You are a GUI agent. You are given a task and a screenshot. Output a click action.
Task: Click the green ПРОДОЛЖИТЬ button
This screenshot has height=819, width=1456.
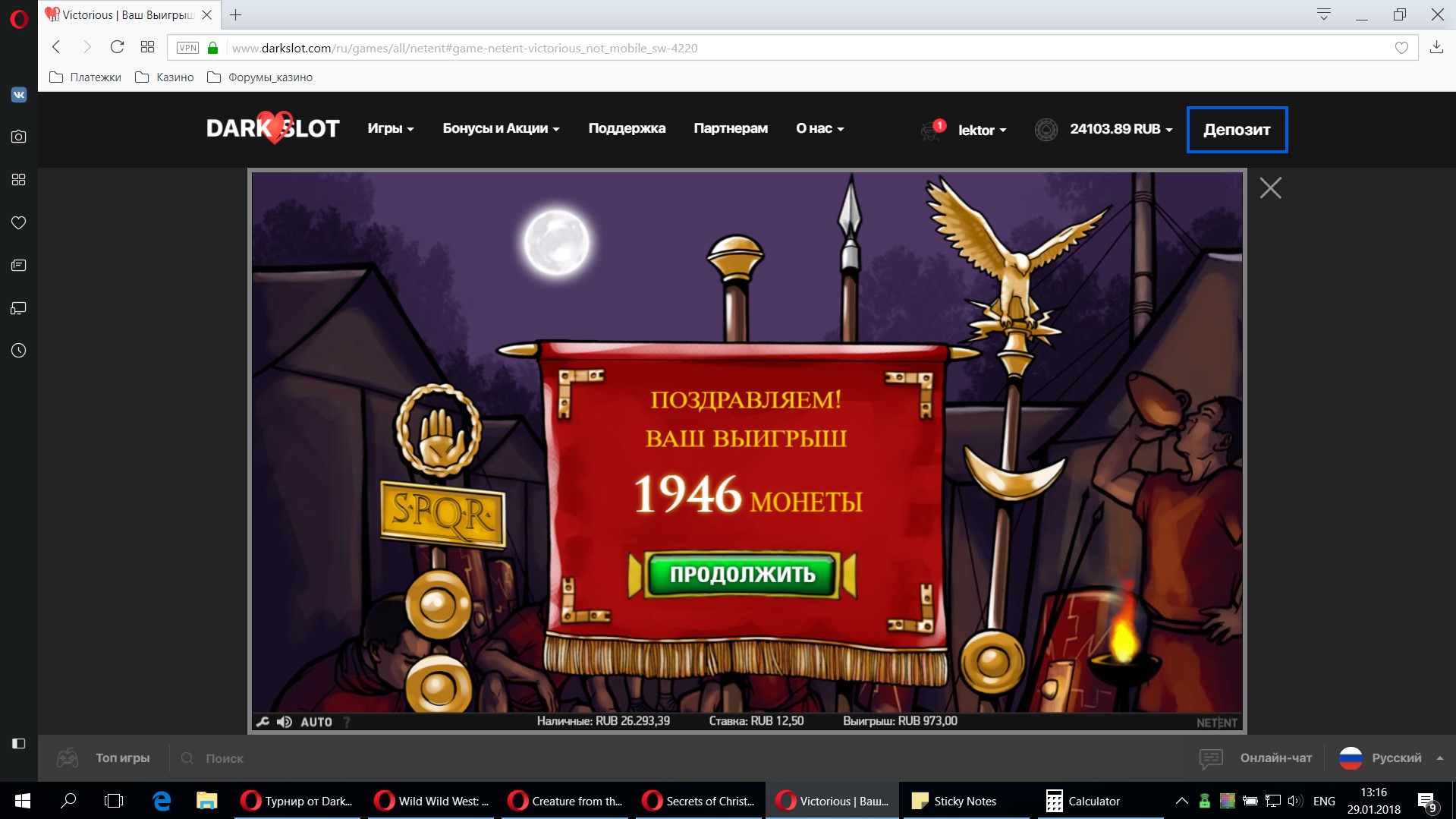click(742, 575)
